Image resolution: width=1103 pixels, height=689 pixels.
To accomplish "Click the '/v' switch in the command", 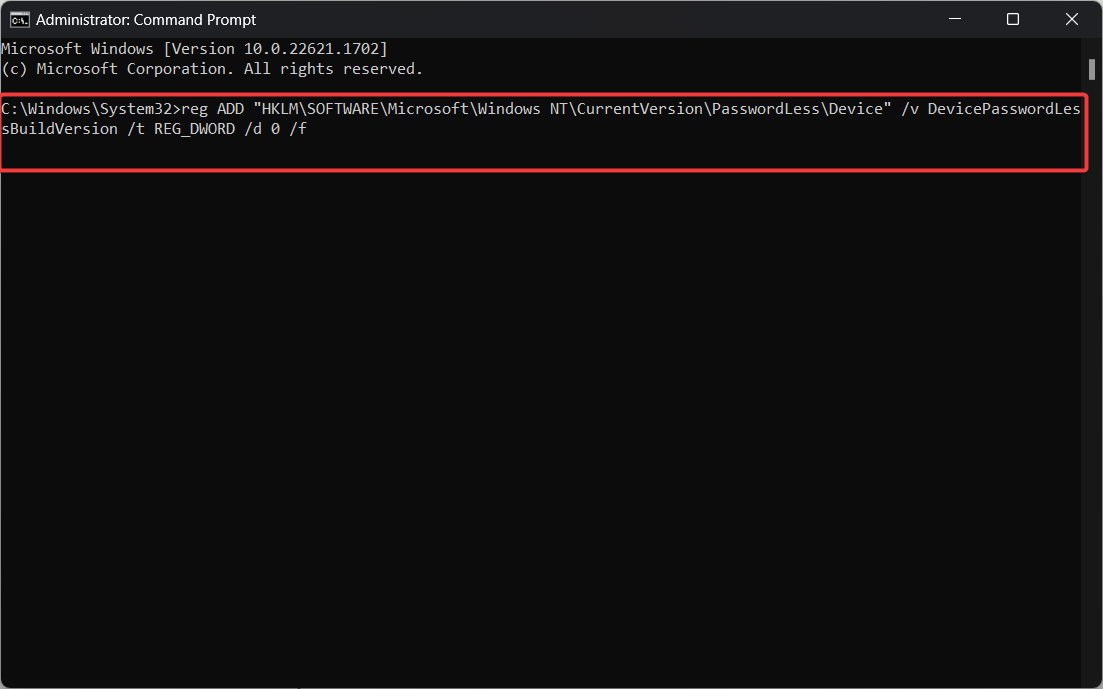I will click(910, 108).
